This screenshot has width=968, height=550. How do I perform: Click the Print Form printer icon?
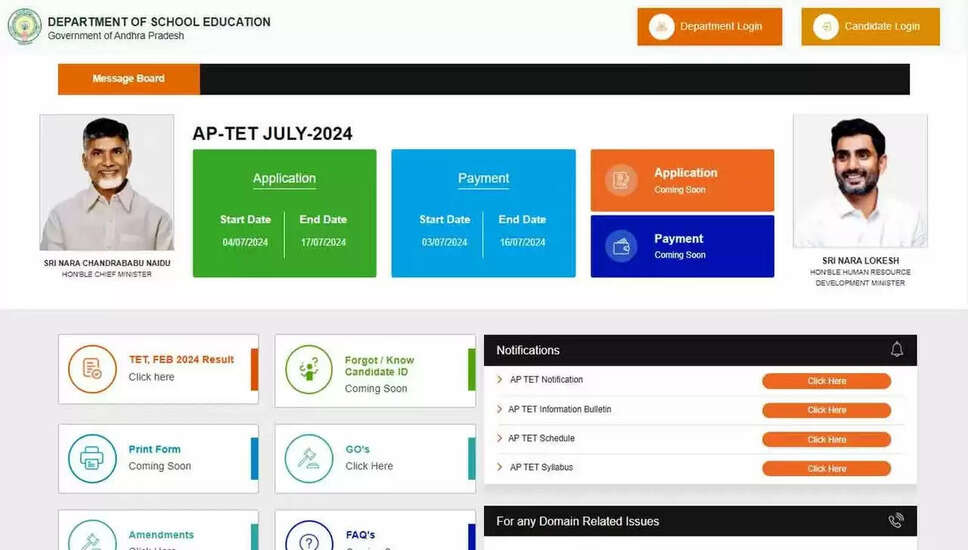pos(92,458)
